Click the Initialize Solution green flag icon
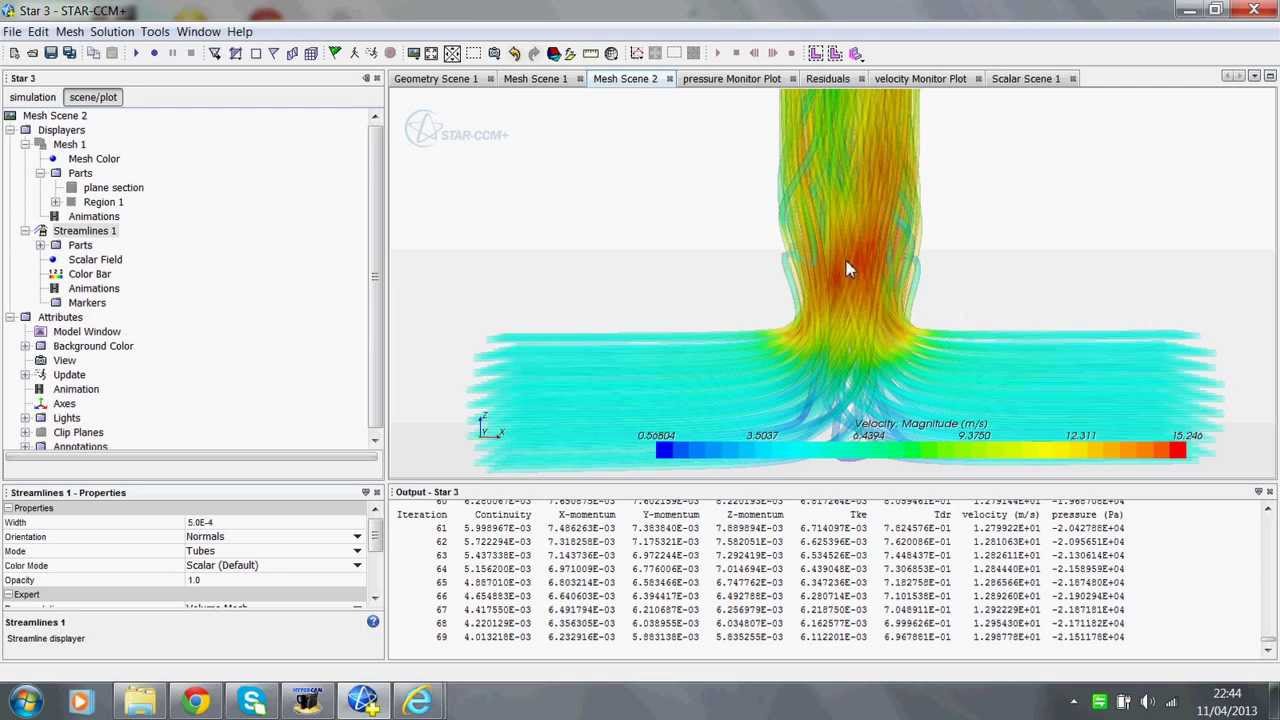 tap(335, 53)
